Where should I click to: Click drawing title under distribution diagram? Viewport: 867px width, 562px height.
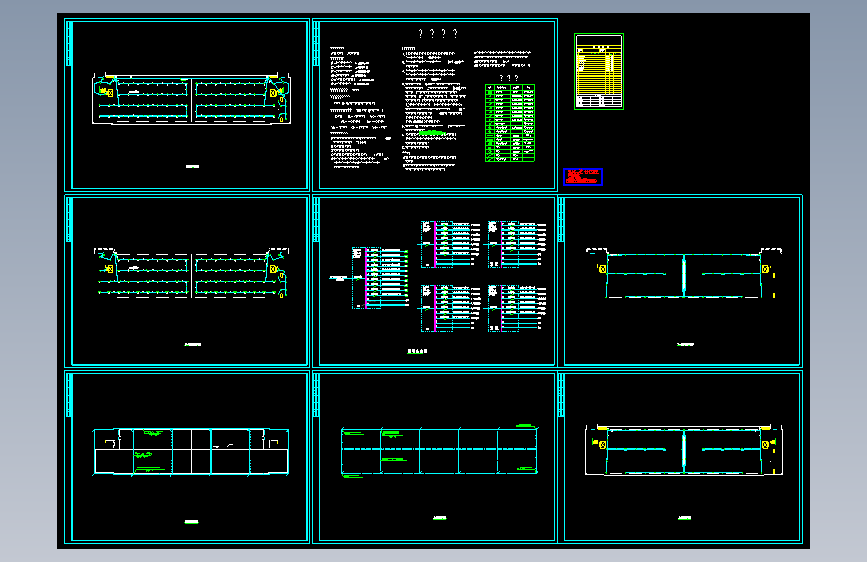(417, 351)
